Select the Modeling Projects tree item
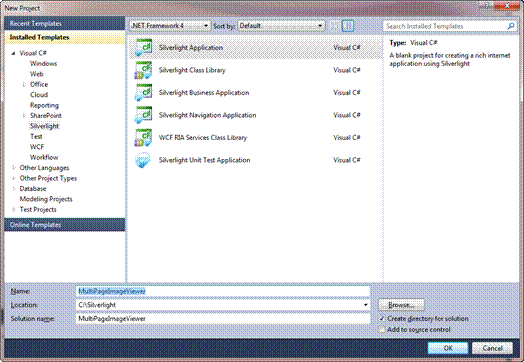Viewport: 524px width, 362px height. click(x=46, y=199)
